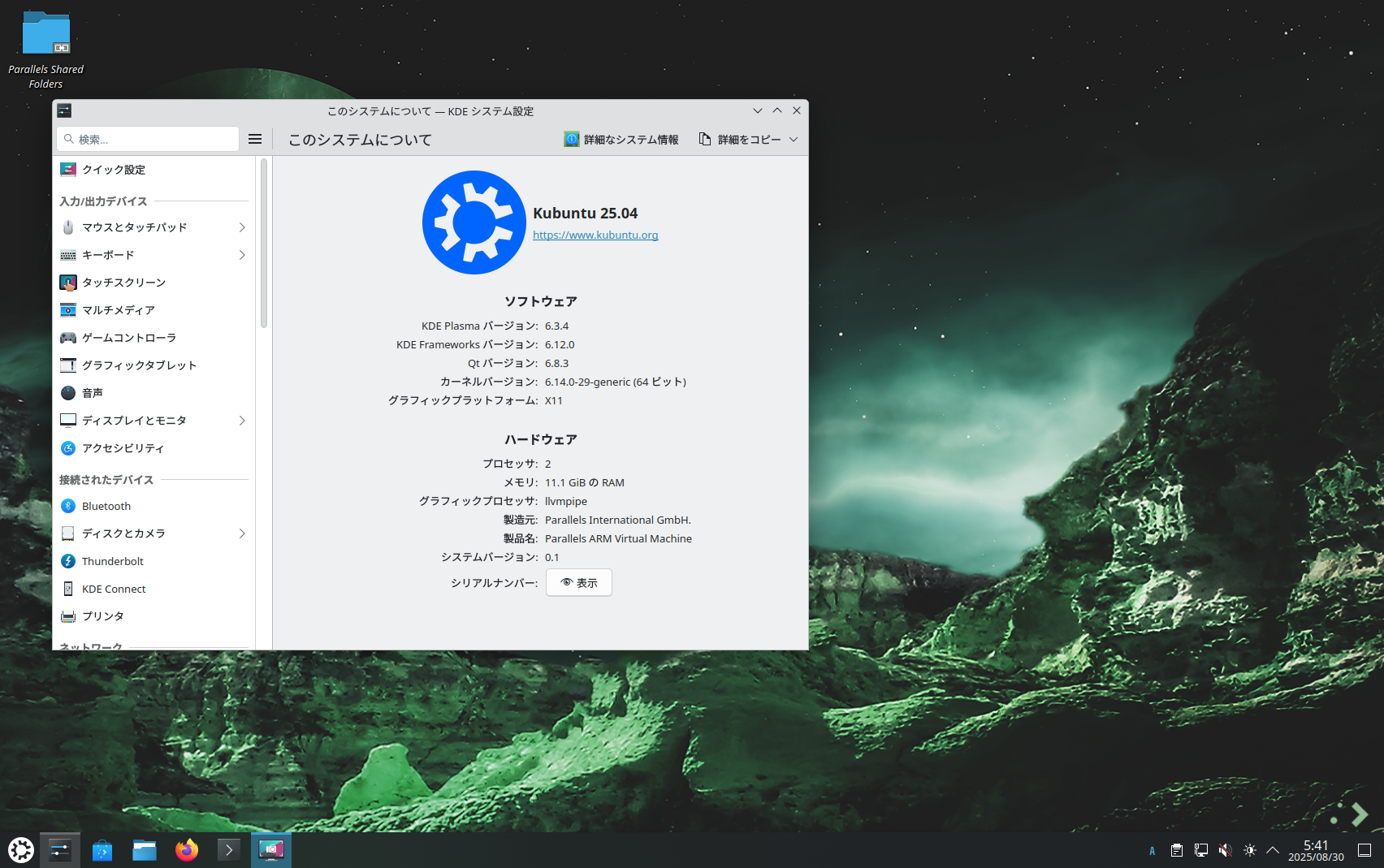1384x868 pixels.
Task: Open Parallels Shared Folders desktop icon
Action: [45, 50]
